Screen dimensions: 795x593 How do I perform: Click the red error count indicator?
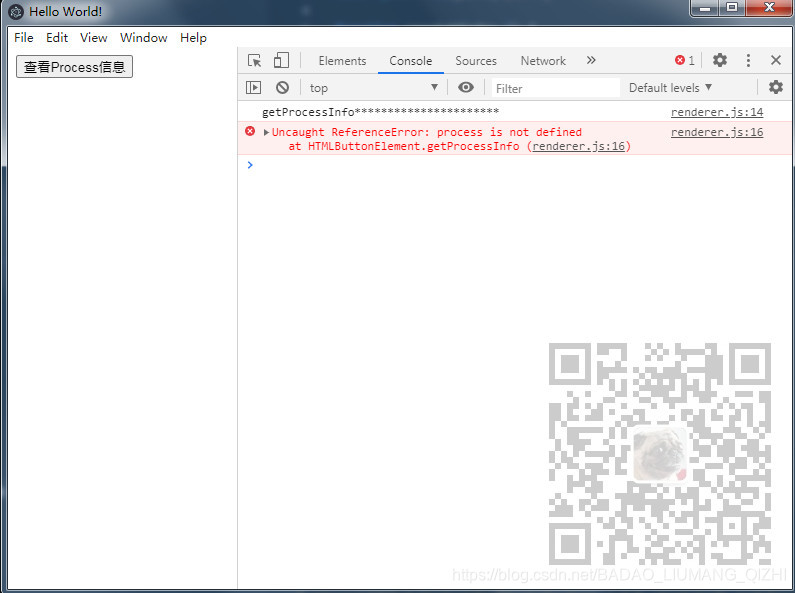point(684,60)
